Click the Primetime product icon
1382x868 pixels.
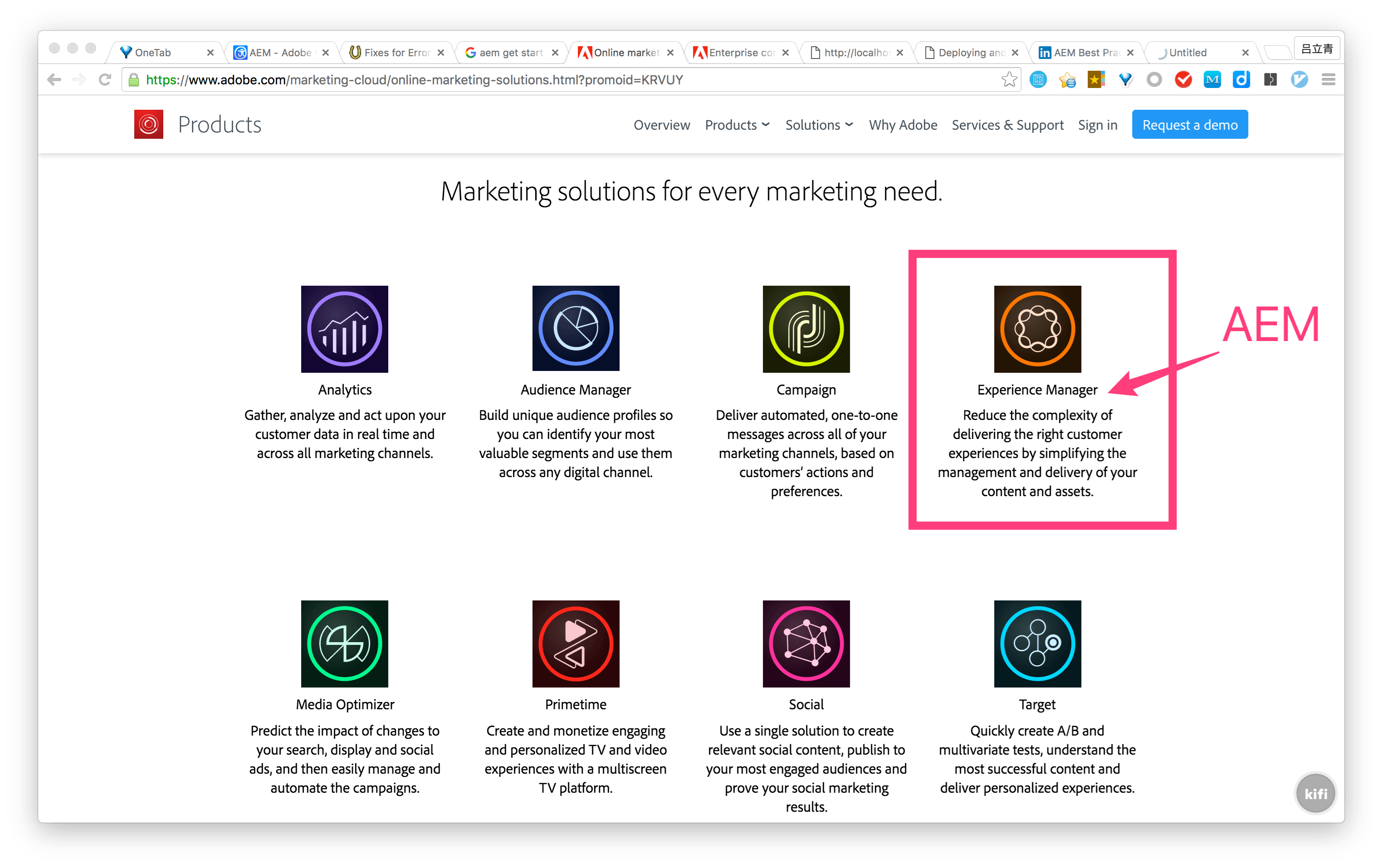tap(575, 643)
